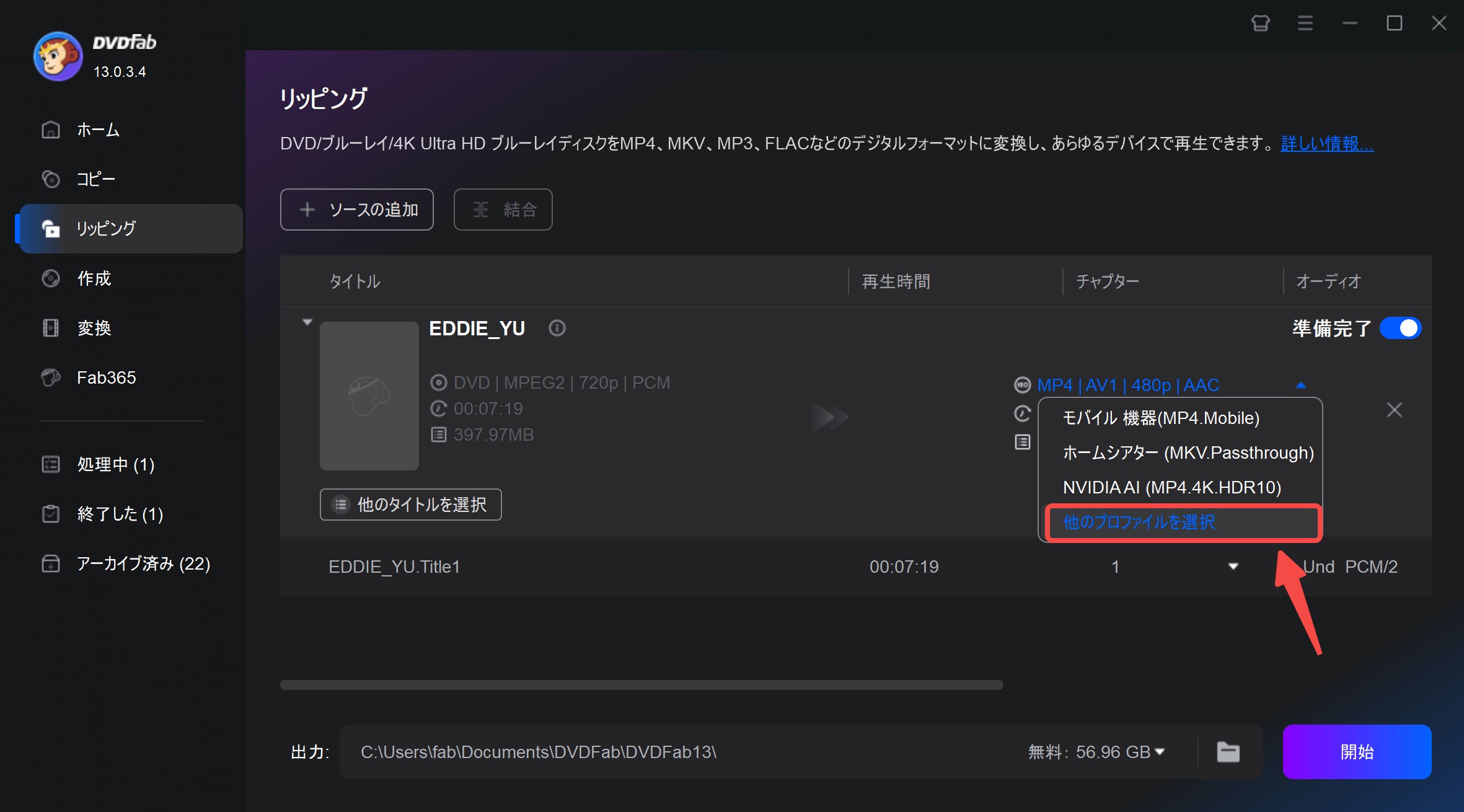Choose NVIDIA AI (MP4.4K.HDR10) profile

(1181, 488)
